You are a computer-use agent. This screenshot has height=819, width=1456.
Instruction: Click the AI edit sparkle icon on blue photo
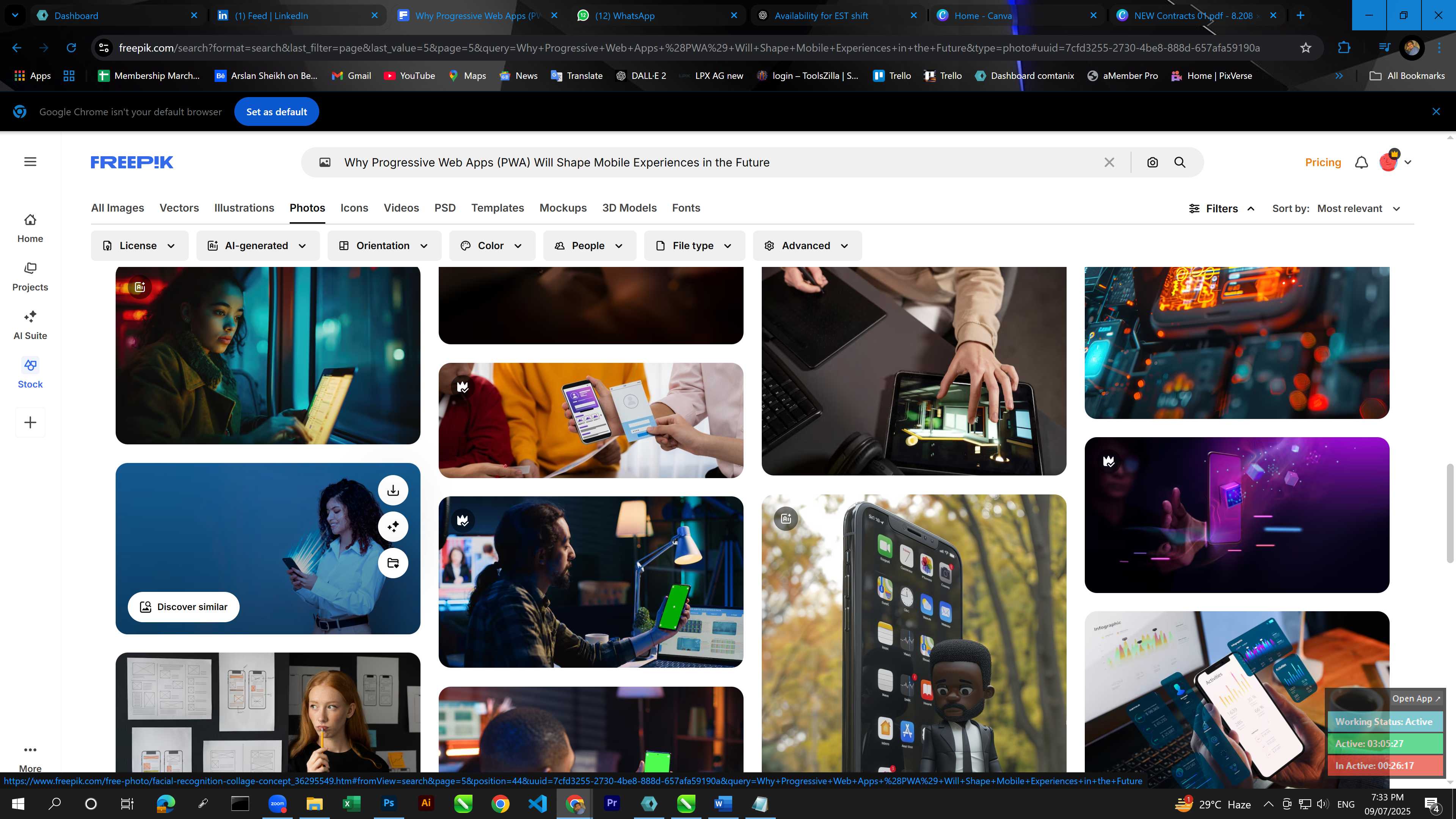pos(393,526)
